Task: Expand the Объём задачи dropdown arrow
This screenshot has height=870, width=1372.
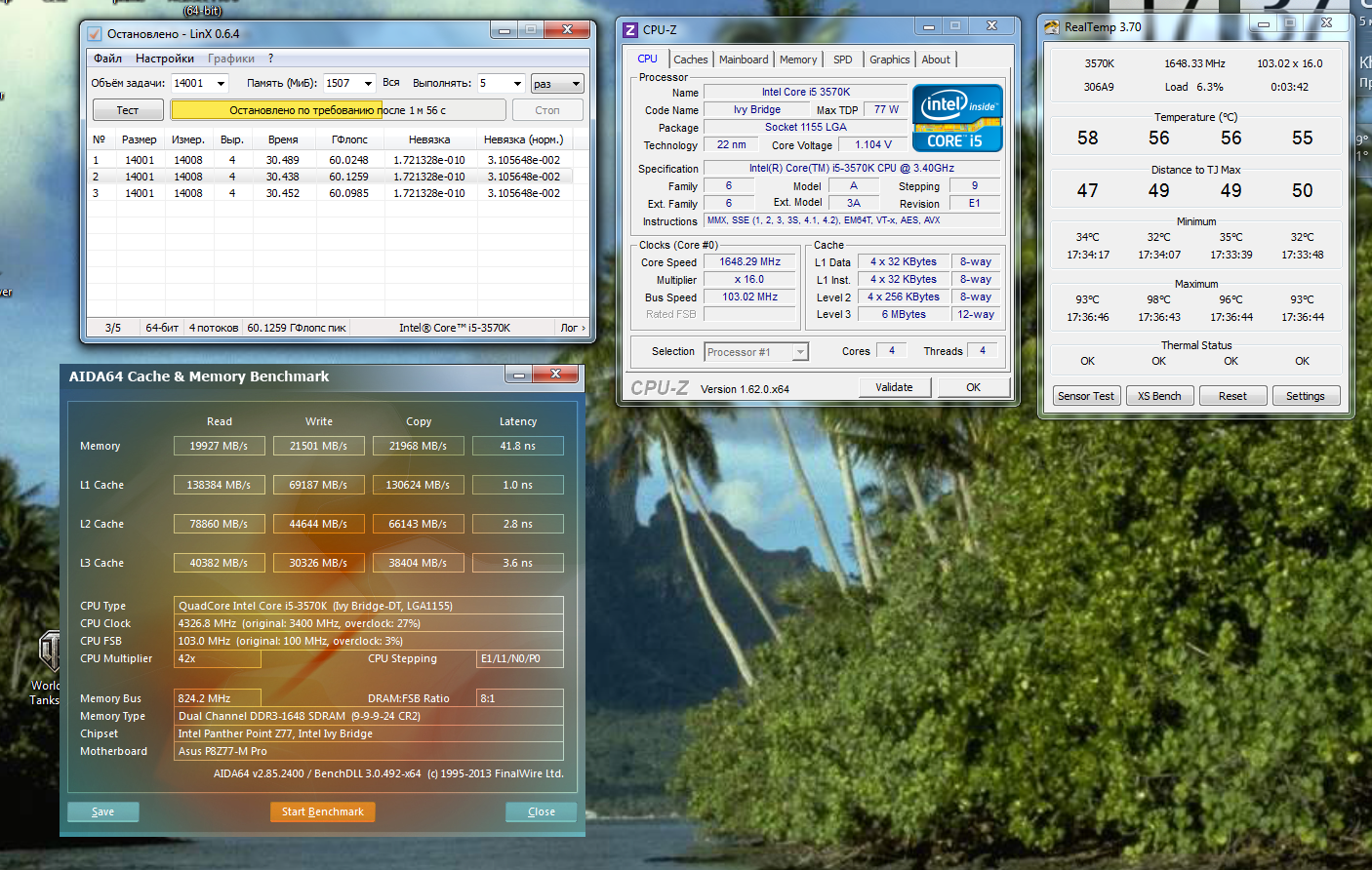Action: 222,84
